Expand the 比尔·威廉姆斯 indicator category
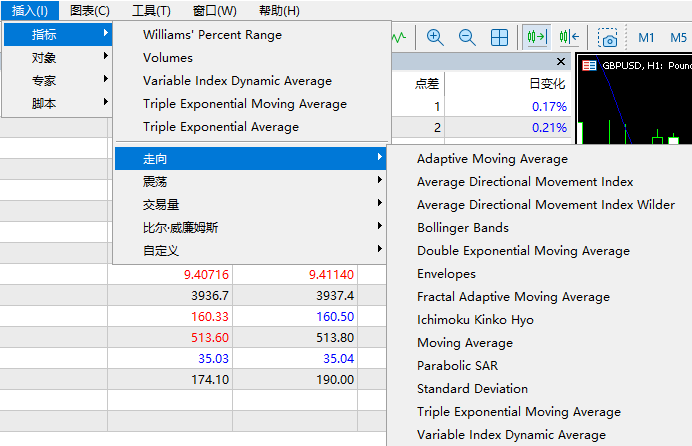The height and width of the screenshot is (446, 692). point(250,227)
